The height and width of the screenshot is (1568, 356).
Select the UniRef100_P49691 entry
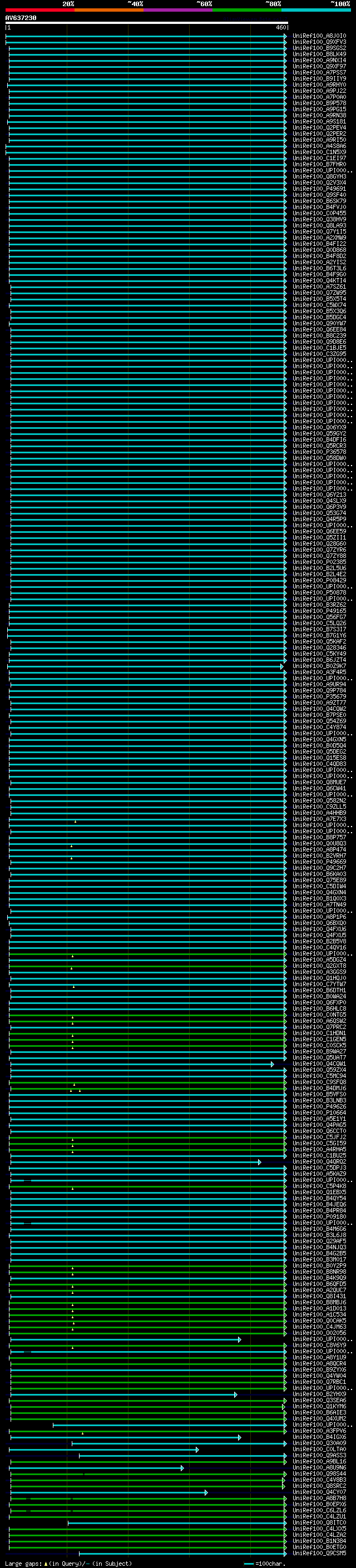319,189
